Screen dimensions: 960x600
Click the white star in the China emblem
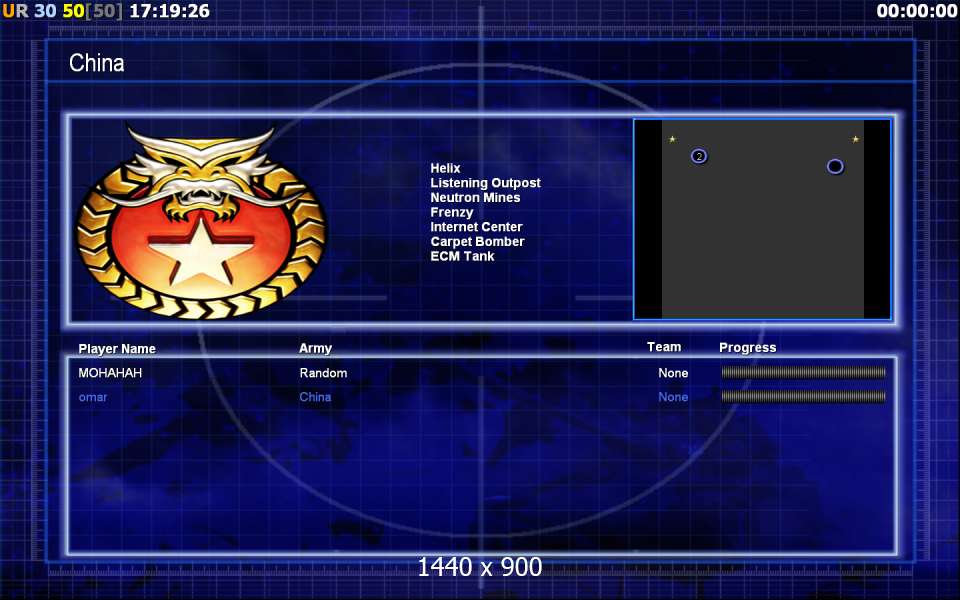[202, 248]
